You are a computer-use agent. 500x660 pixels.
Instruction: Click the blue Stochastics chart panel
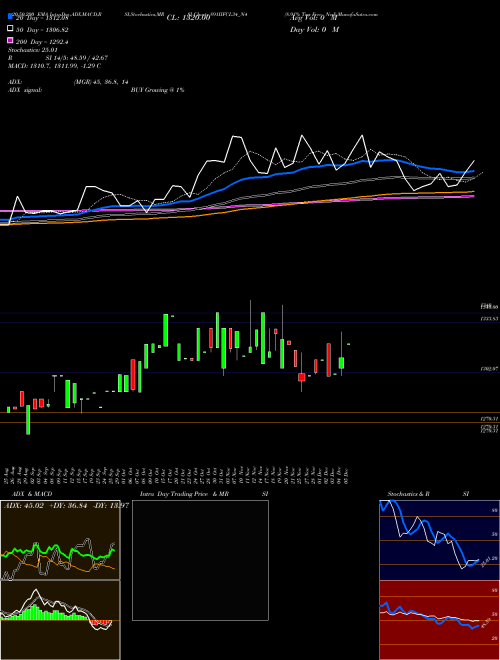coord(439,540)
